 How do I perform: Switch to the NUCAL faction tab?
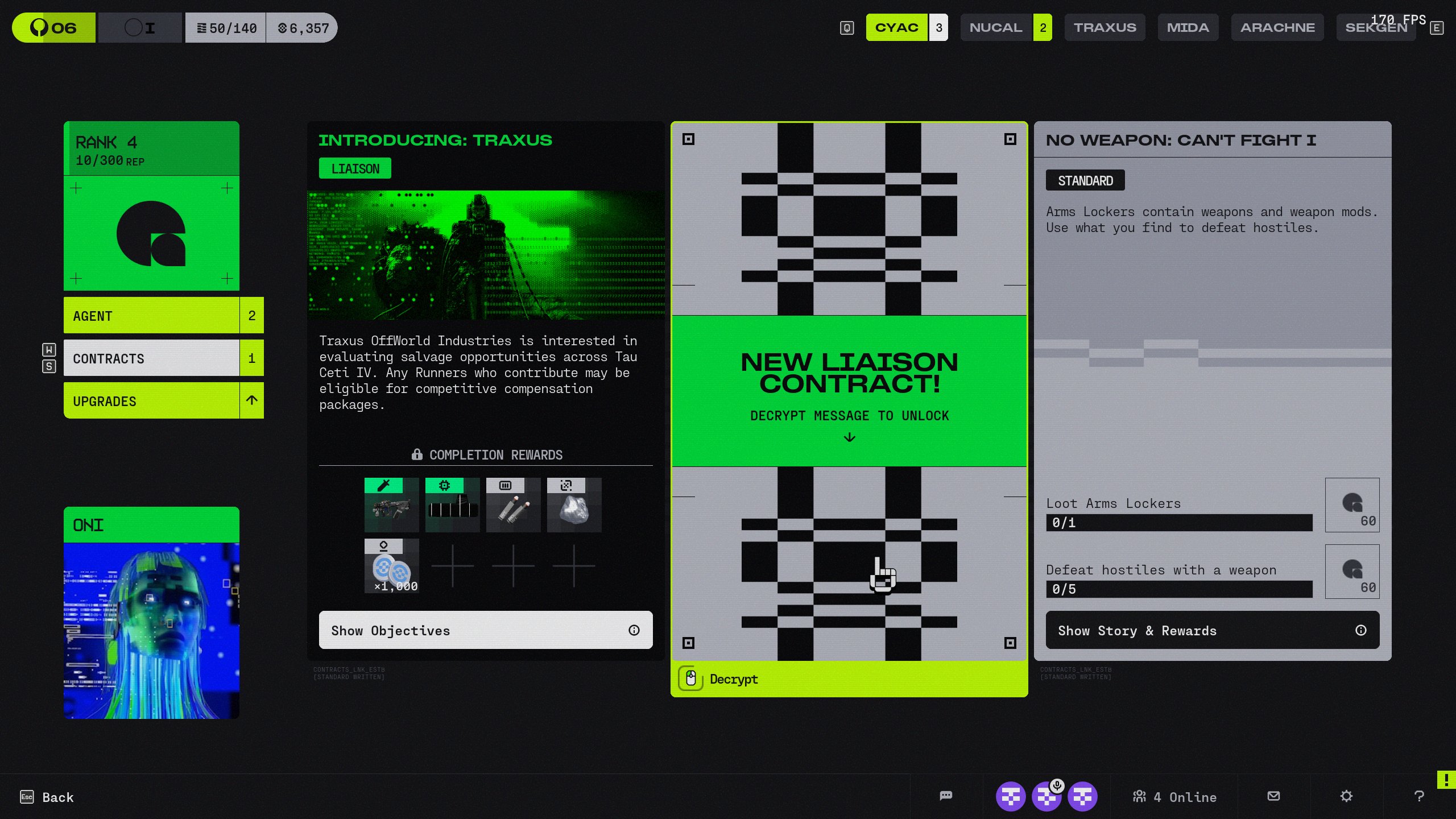[x=996, y=27]
